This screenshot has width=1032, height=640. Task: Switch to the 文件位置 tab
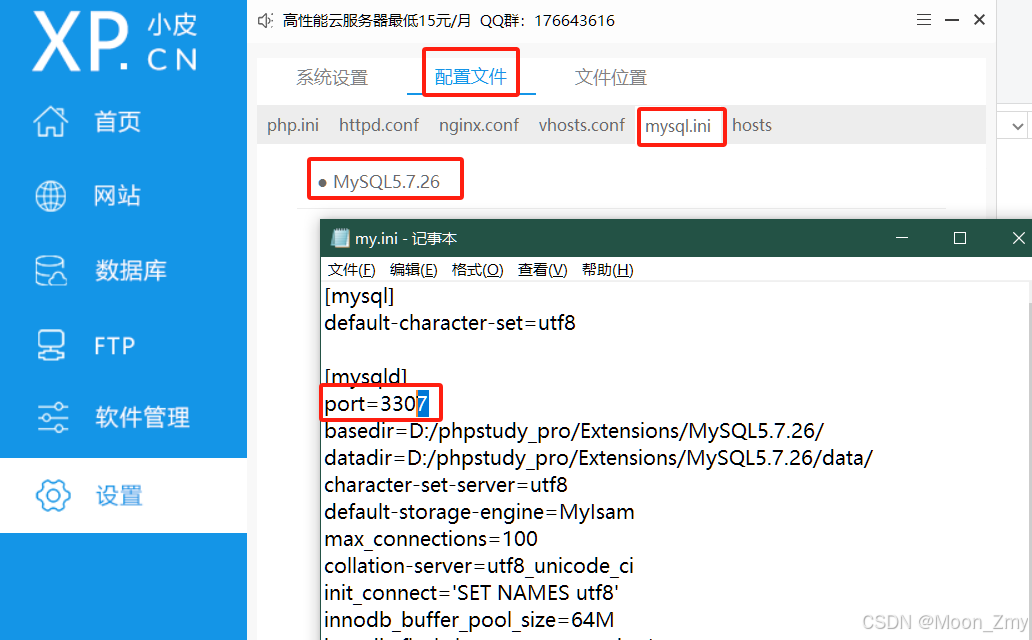(611, 77)
